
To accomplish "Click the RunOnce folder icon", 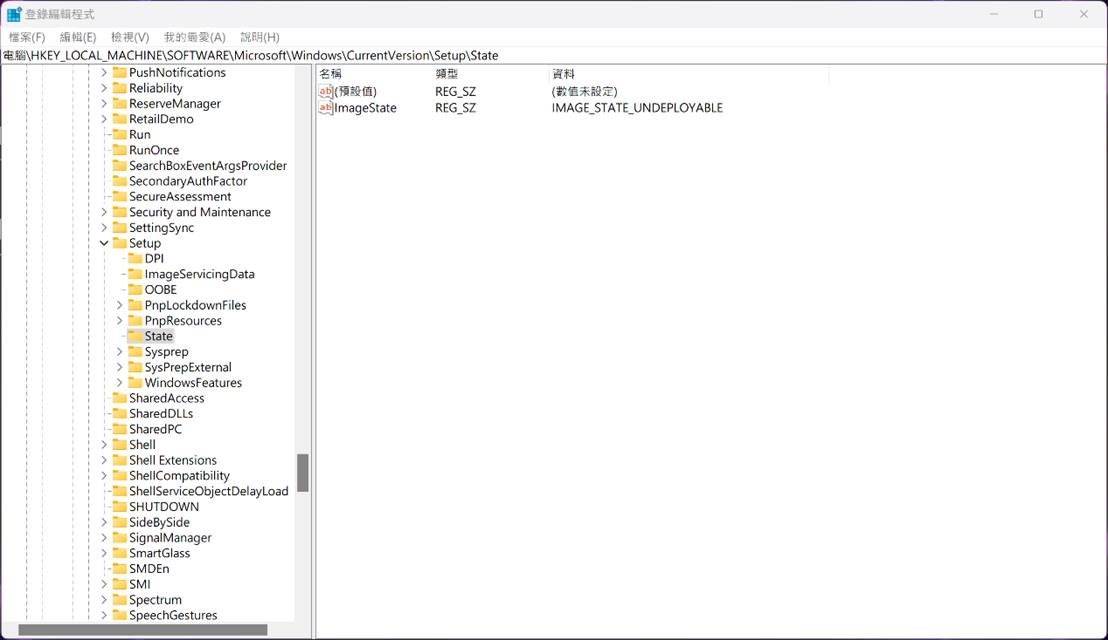I will 119,150.
